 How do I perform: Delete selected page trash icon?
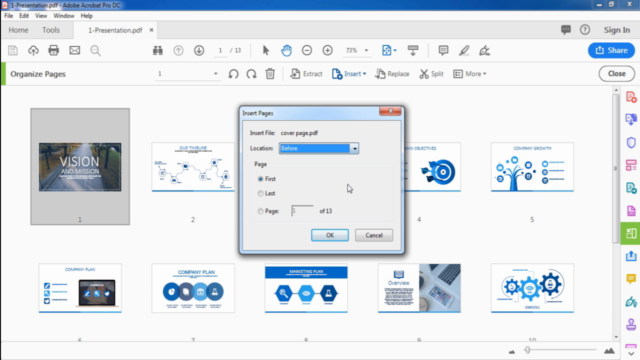click(x=270, y=74)
